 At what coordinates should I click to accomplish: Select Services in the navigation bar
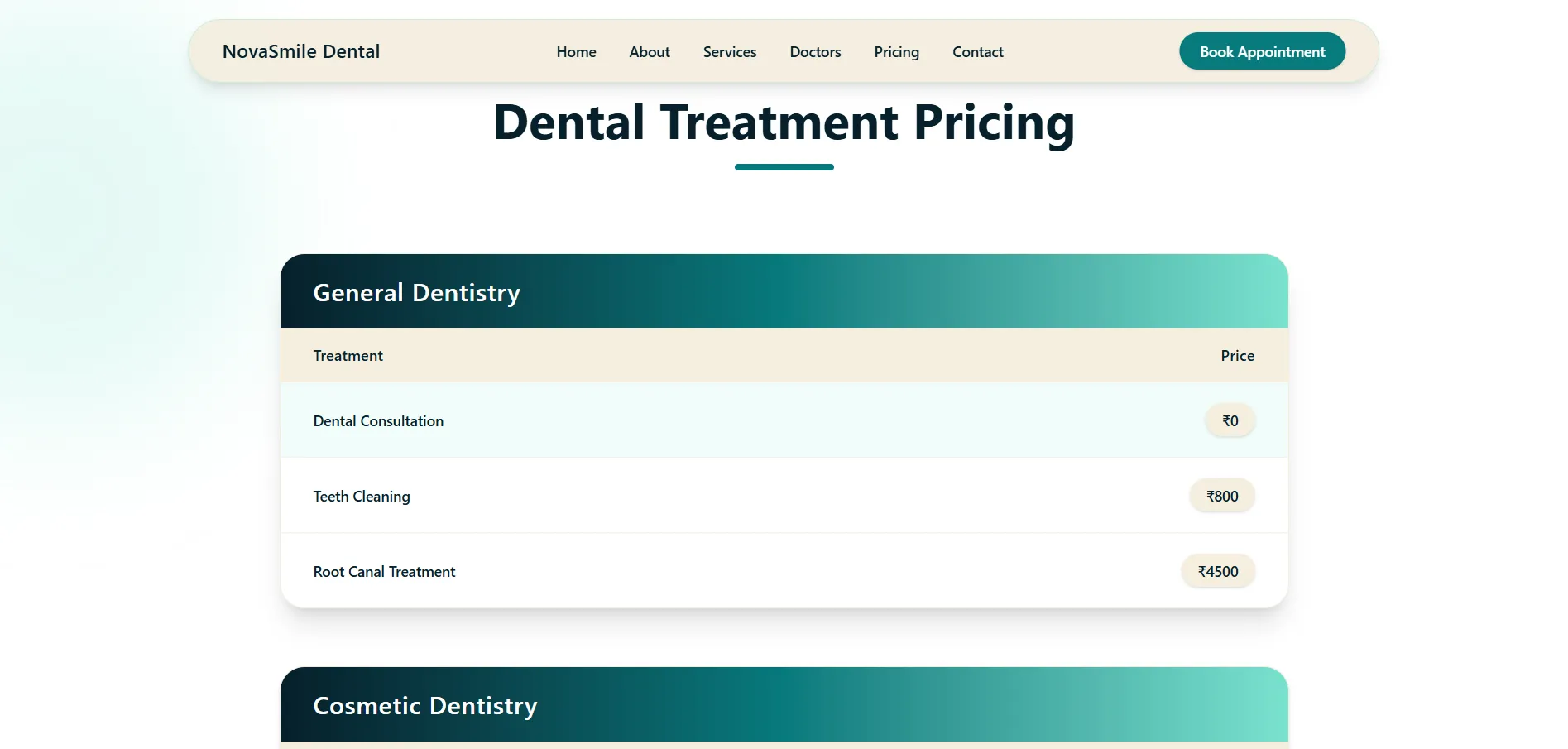pos(730,52)
